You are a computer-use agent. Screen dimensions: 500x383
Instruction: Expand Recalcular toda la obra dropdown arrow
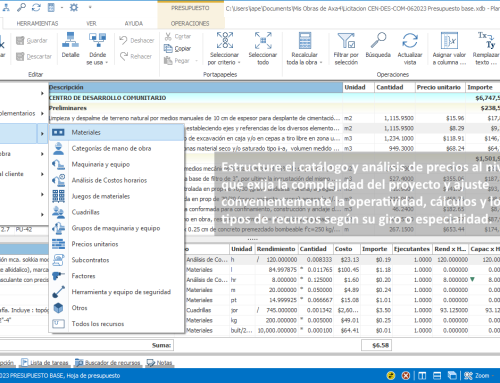pos(321,63)
